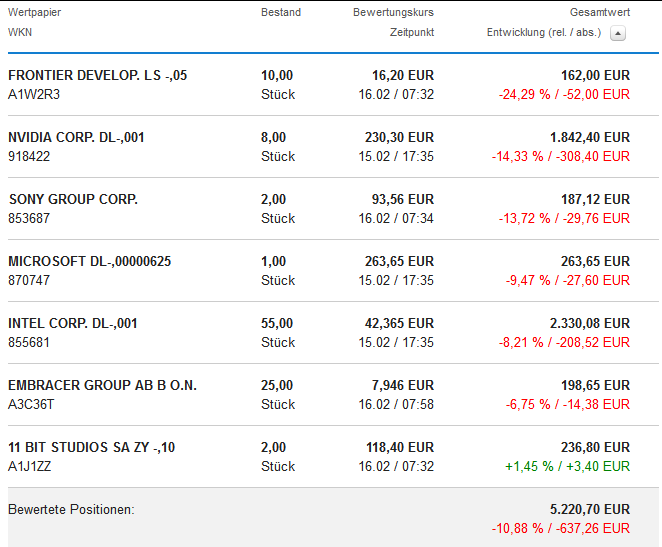Click the Gesamtwert column header
Screen dimensions: 662x547
point(600,13)
